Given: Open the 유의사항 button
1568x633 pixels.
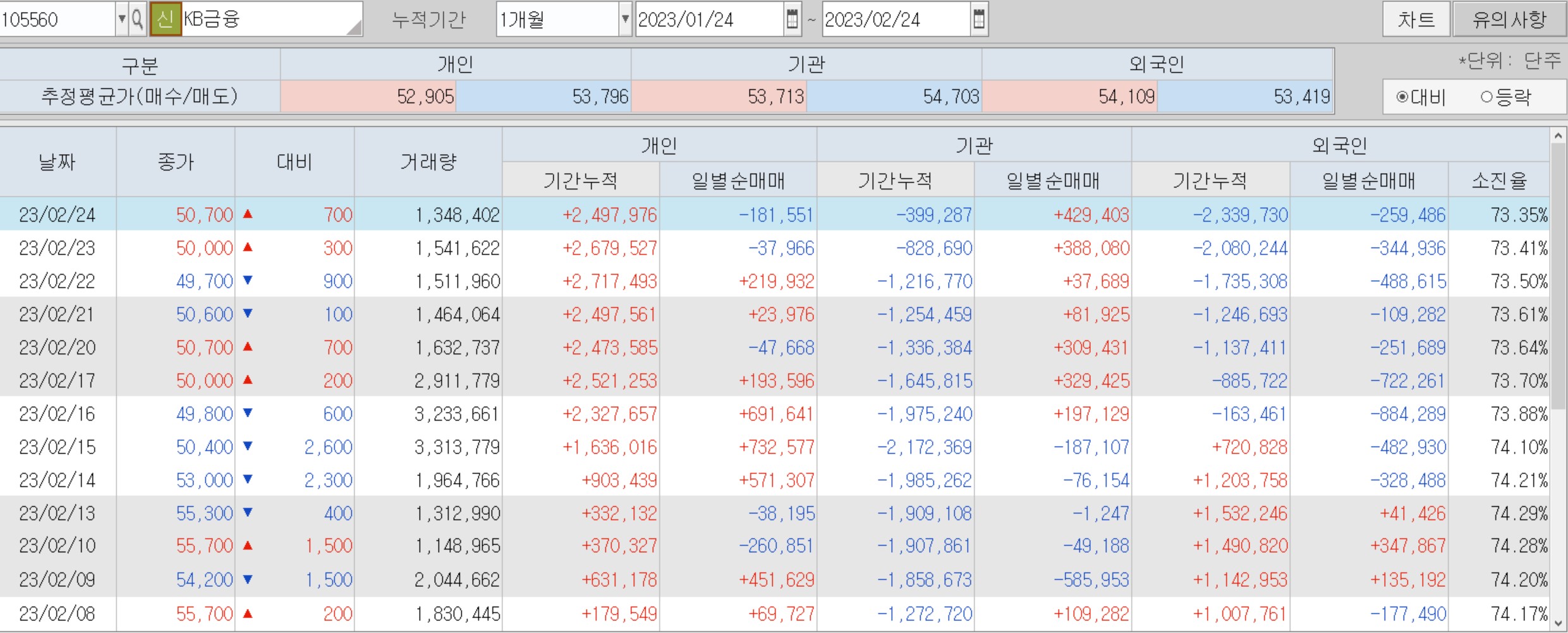Looking at the screenshot, I should (1509, 20).
